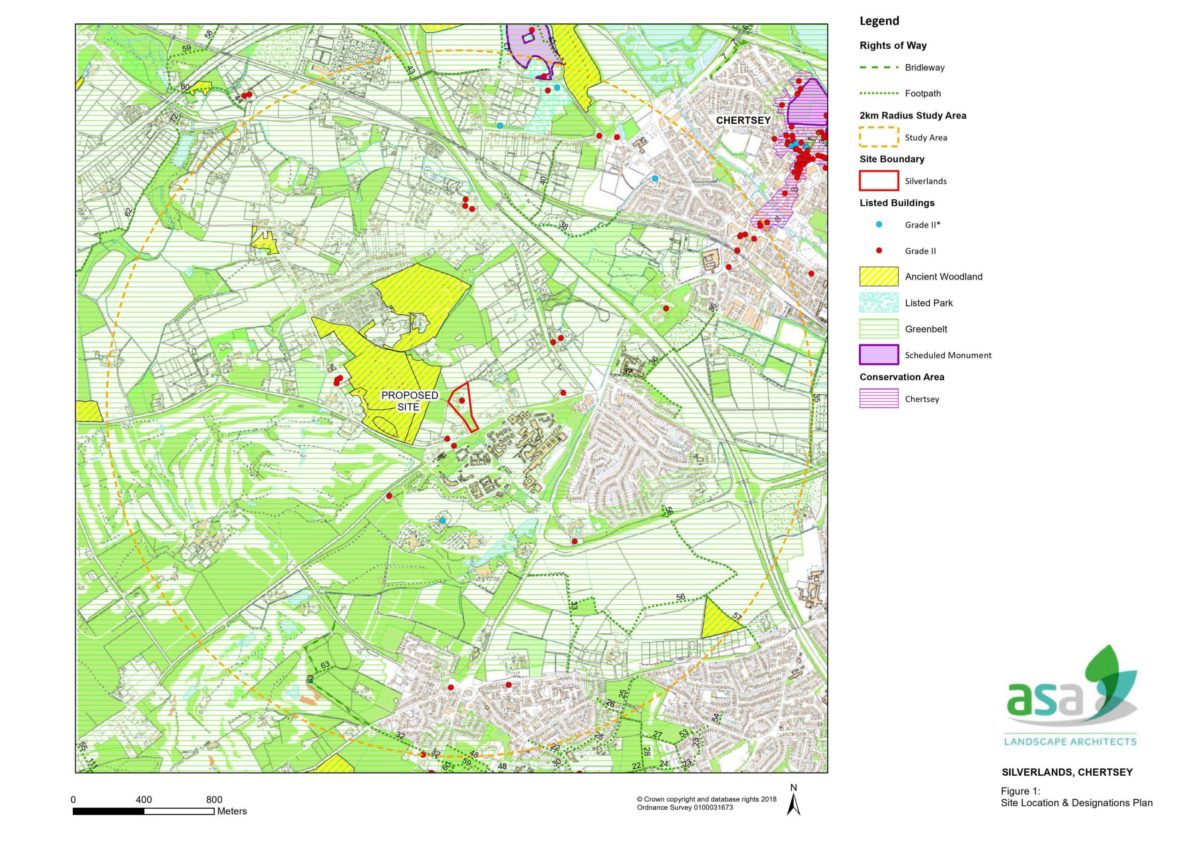The image size is (1200, 849).
Task: Click the scale bar at 400 mark
Action: click(x=143, y=808)
